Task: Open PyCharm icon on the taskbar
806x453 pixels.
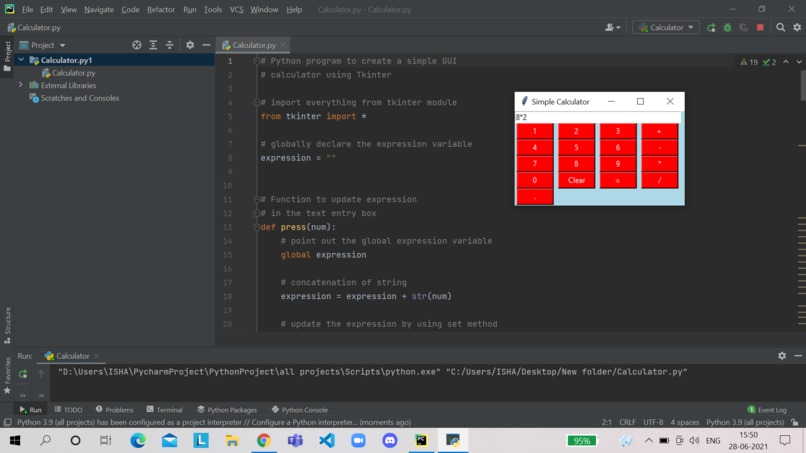Action: point(421,441)
